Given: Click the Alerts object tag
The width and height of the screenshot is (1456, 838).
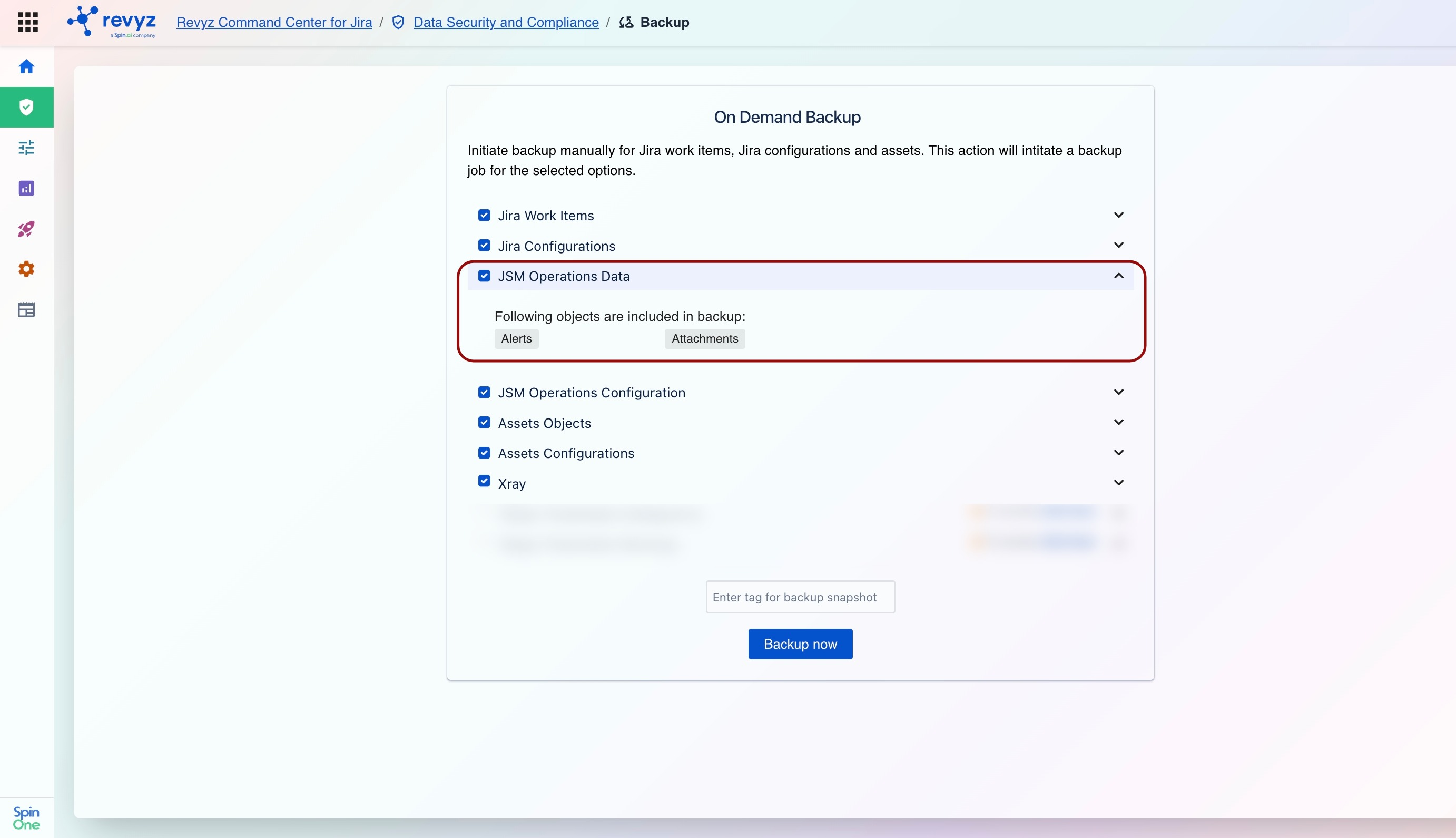Looking at the screenshot, I should point(517,339).
